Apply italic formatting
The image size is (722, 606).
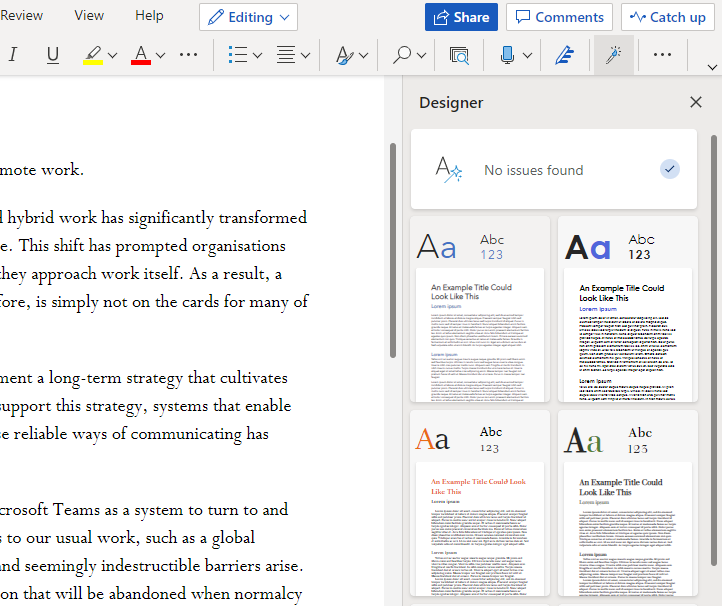(x=13, y=55)
